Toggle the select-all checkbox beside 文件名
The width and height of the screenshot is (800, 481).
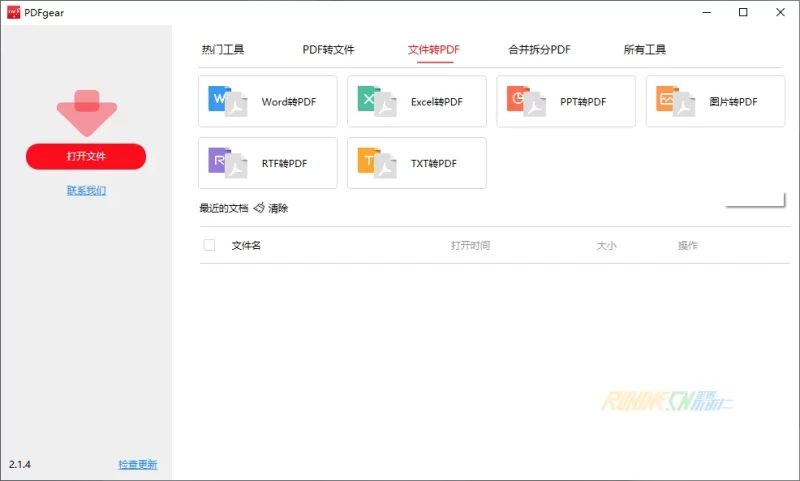pyautogui.click(x=209, y=245)
